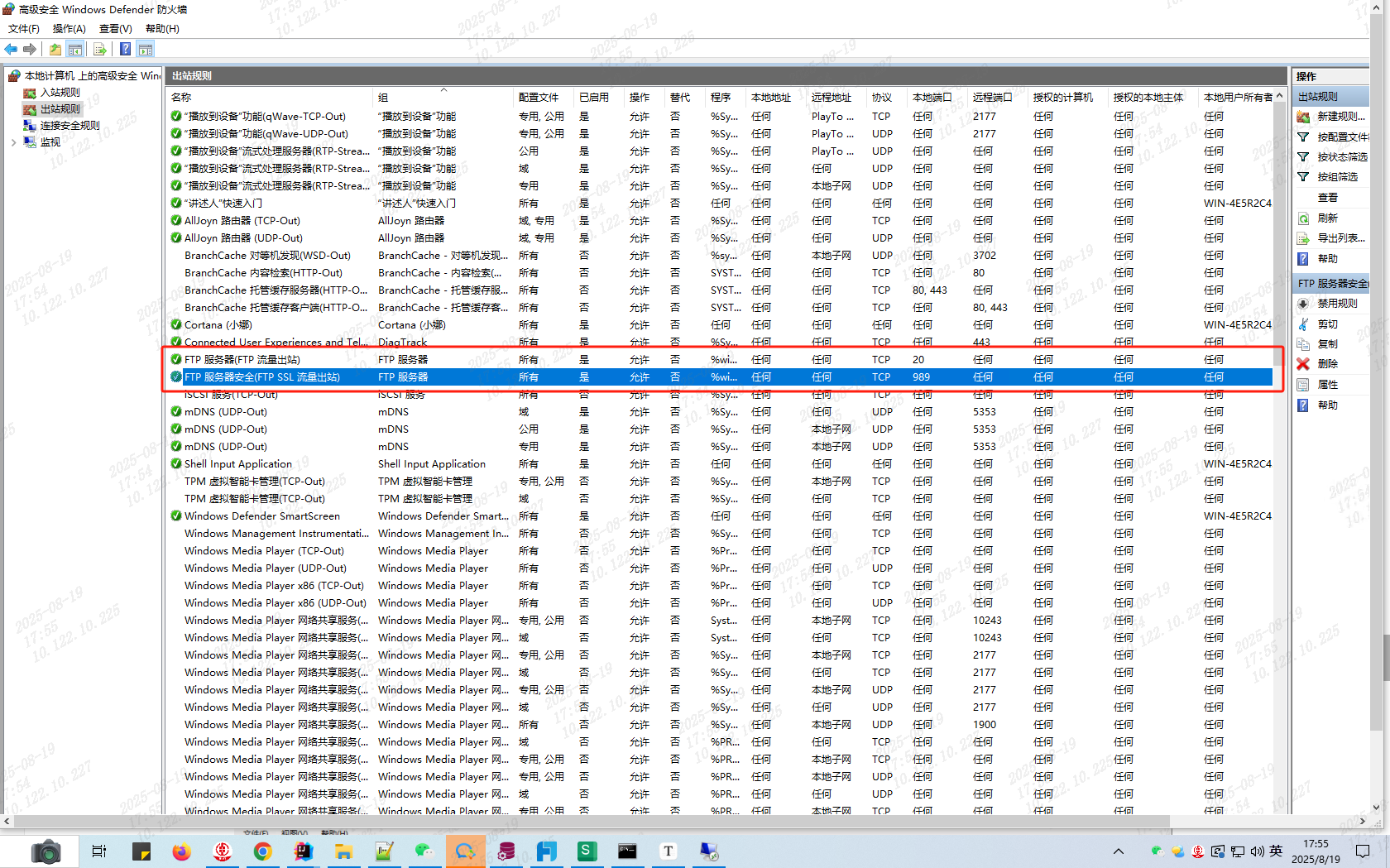Open File Explorer from the taskbar
1390x868 pixels.
343,851
